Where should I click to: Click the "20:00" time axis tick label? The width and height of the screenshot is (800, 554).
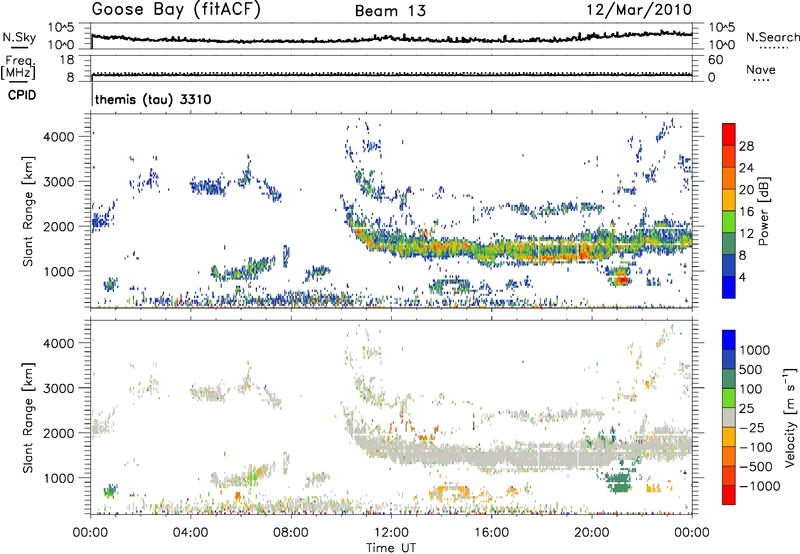click(591, 533)
